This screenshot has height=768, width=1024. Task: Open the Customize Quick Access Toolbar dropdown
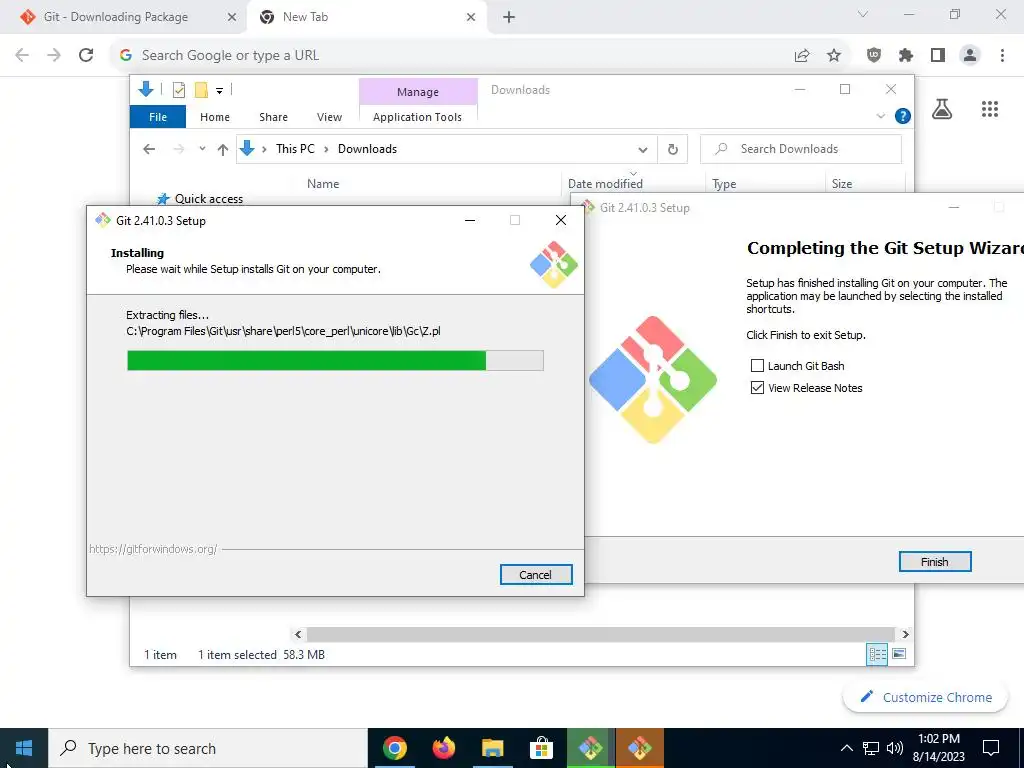pos(219,91)
